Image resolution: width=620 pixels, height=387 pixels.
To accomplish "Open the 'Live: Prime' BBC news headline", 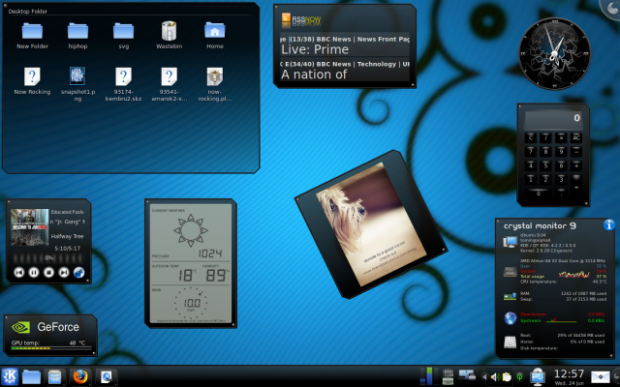I will pos(315,49).
